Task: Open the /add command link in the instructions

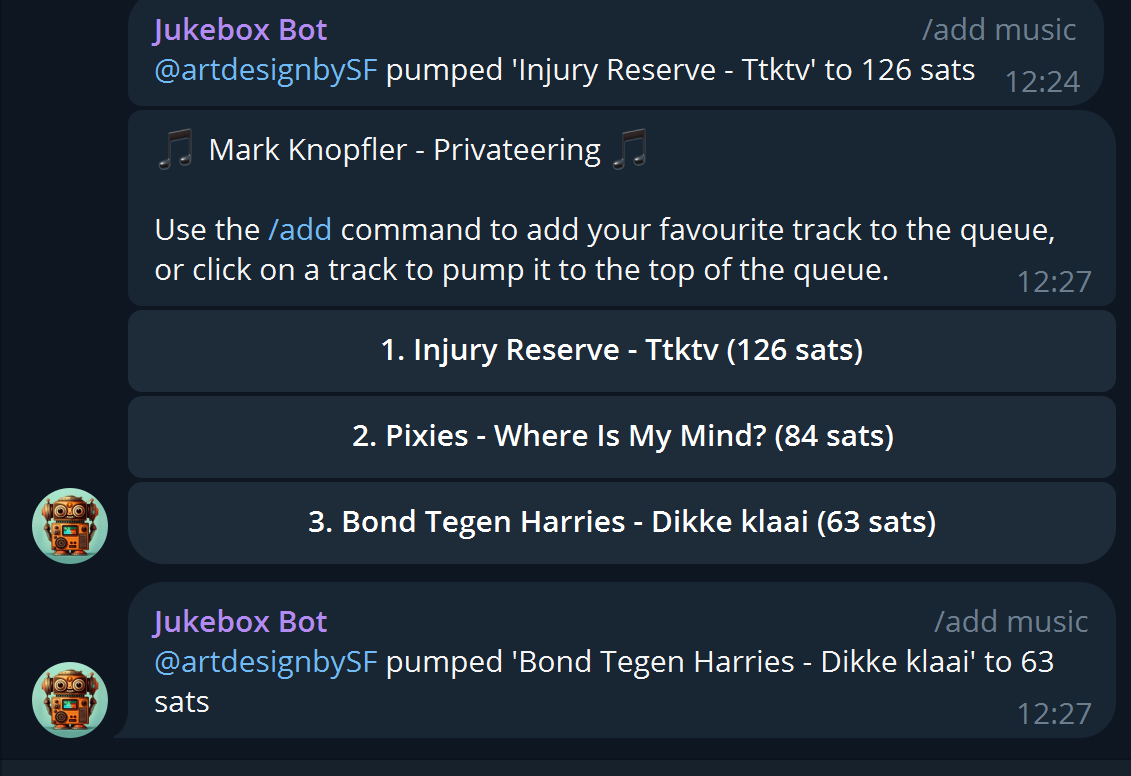Action: (x=300, y=230)
